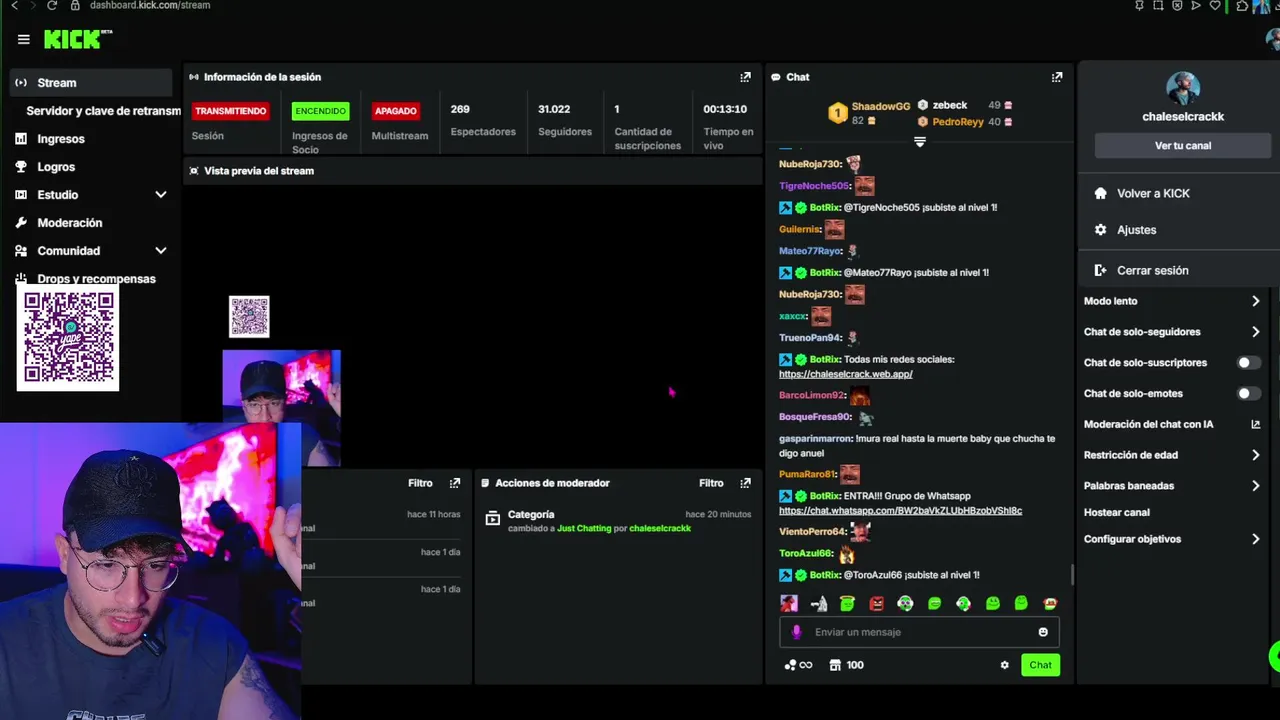Click the Just Chatting category link
Viewport: 1280px width, 720px height.
(584, 529)
